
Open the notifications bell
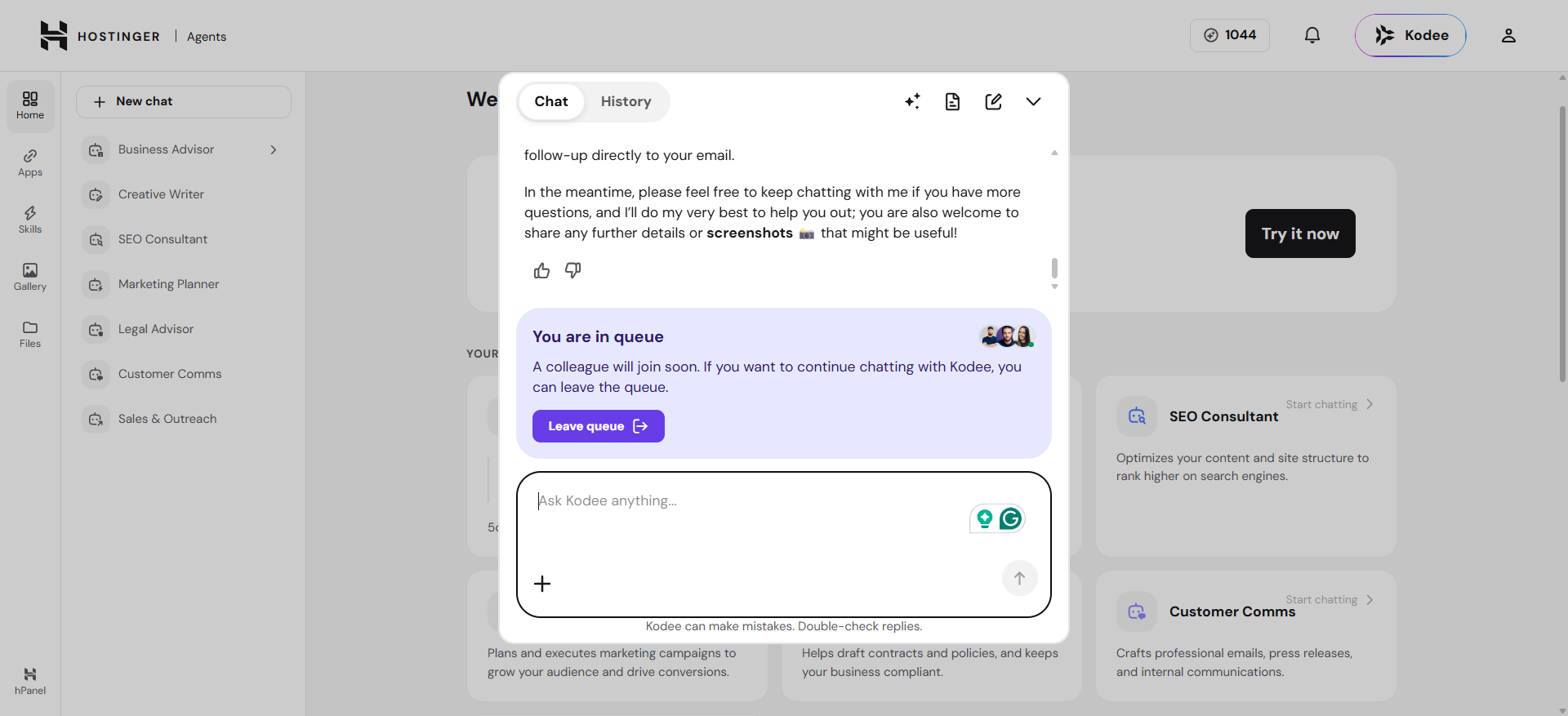[x=1312, y=35]
